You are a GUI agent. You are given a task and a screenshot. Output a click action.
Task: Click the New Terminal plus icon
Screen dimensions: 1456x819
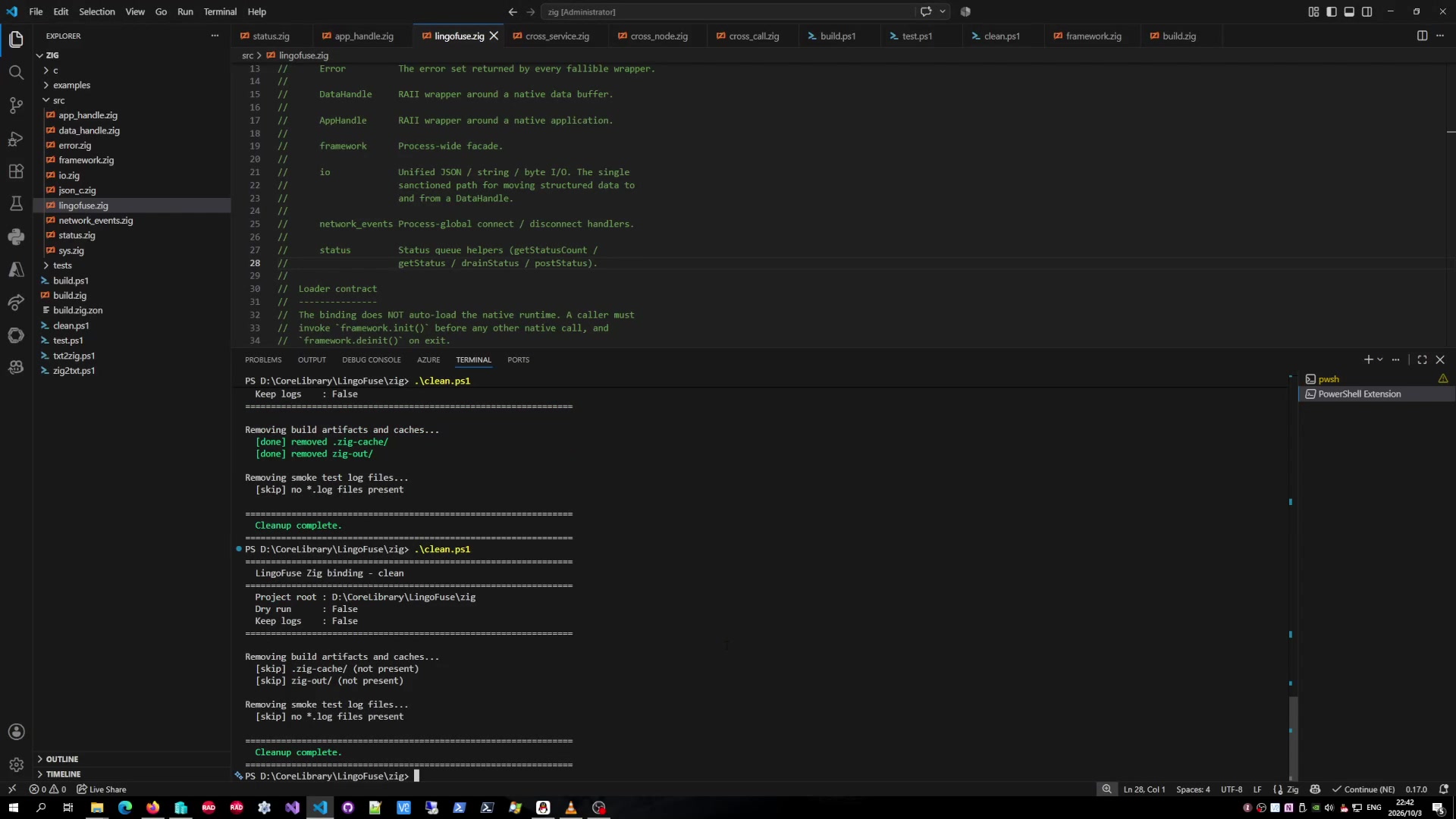[1368, 359]
